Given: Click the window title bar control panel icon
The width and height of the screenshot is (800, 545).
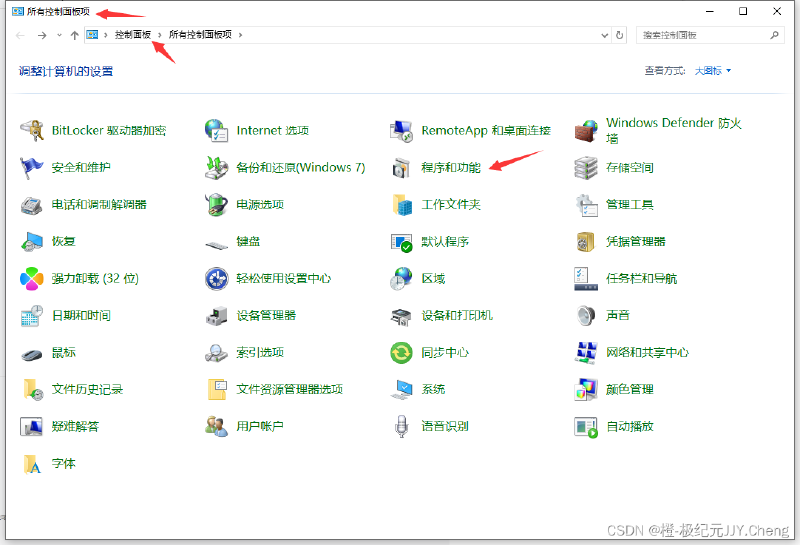Looking at the screenshot, I should click(x=18, y=11).
